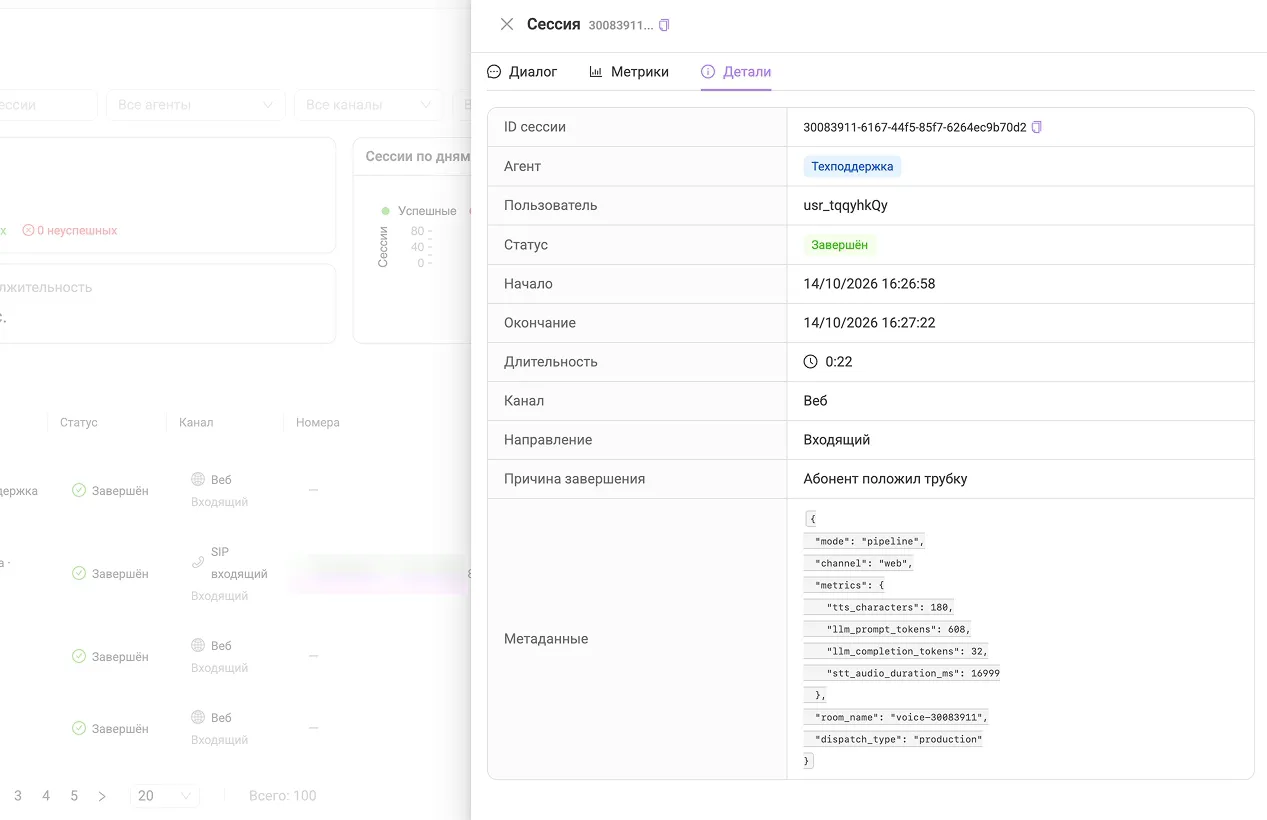
Task: Click the Номера column header
Action: pyautogui.click(x=318, y=422)
